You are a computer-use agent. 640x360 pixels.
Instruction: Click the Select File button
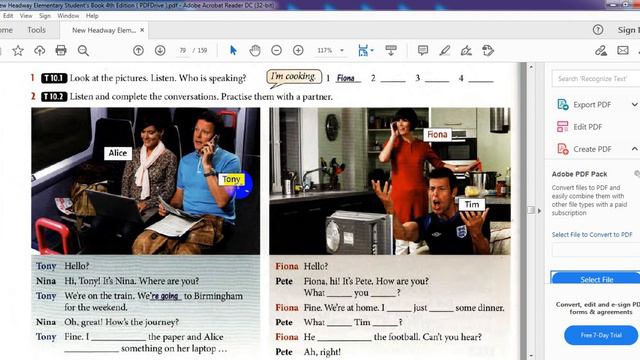(x=597, y=280)
